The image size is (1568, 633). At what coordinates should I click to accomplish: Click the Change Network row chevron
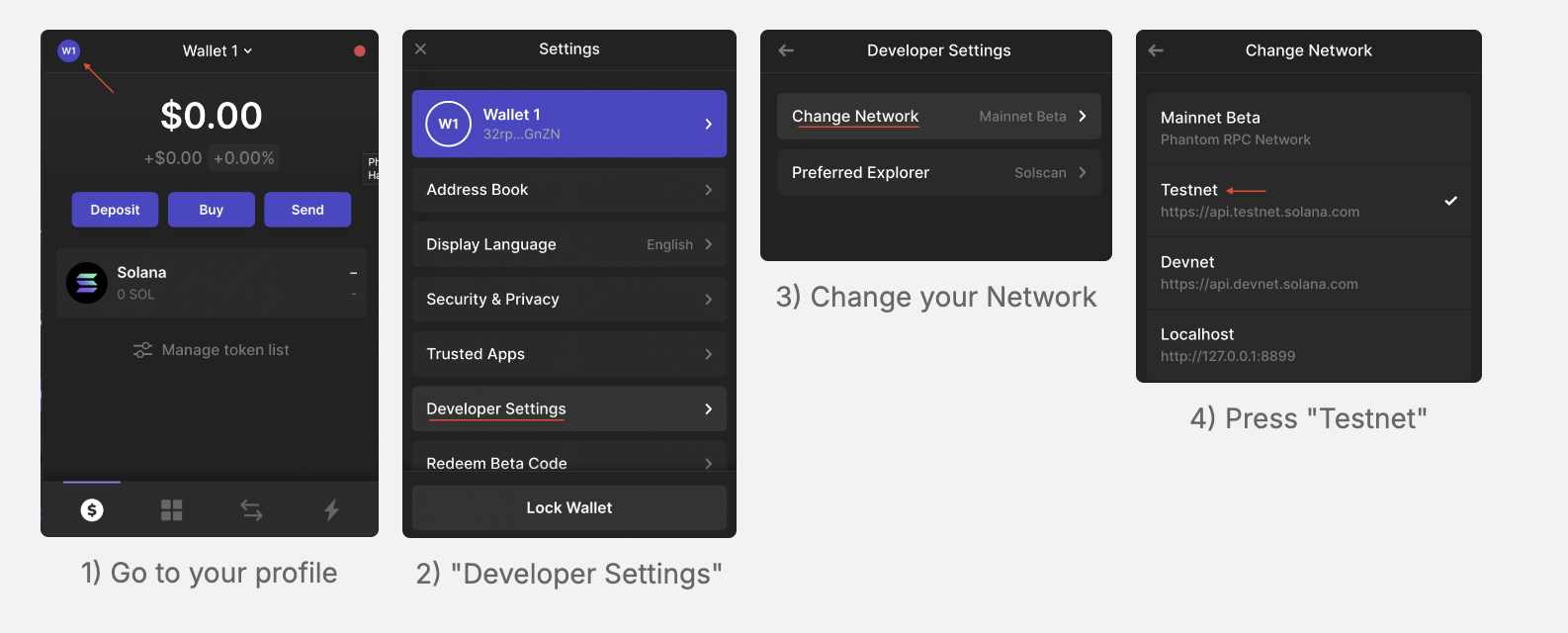coord(1083,116)
